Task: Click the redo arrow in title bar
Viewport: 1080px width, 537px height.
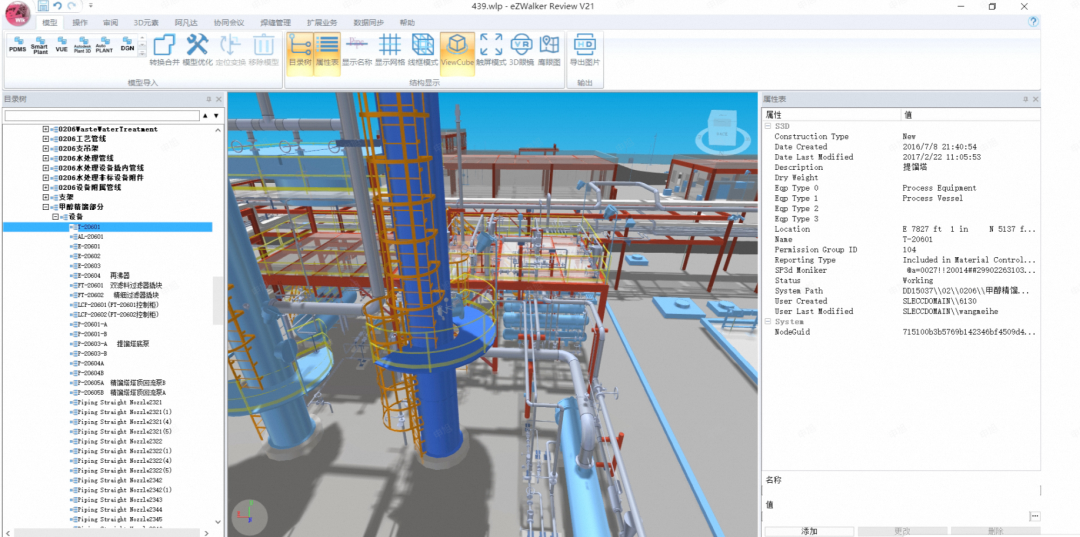Action: coord(72,6)
